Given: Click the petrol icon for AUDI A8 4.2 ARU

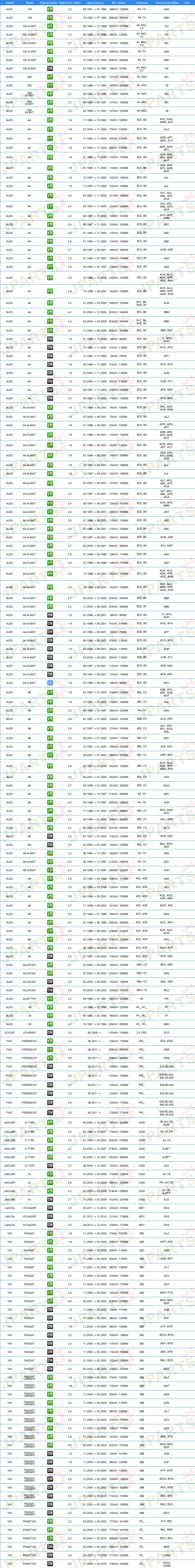Looking at the screenshot, I should pyautogui.click(x=50, y=940).
